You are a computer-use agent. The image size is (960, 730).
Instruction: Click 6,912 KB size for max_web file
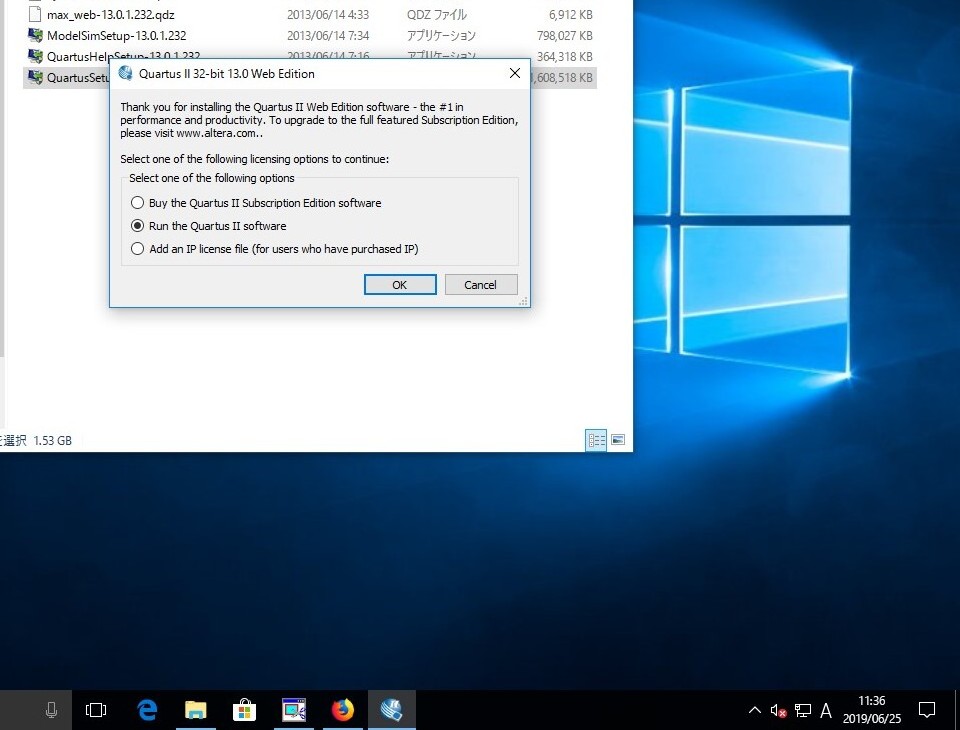571,14
